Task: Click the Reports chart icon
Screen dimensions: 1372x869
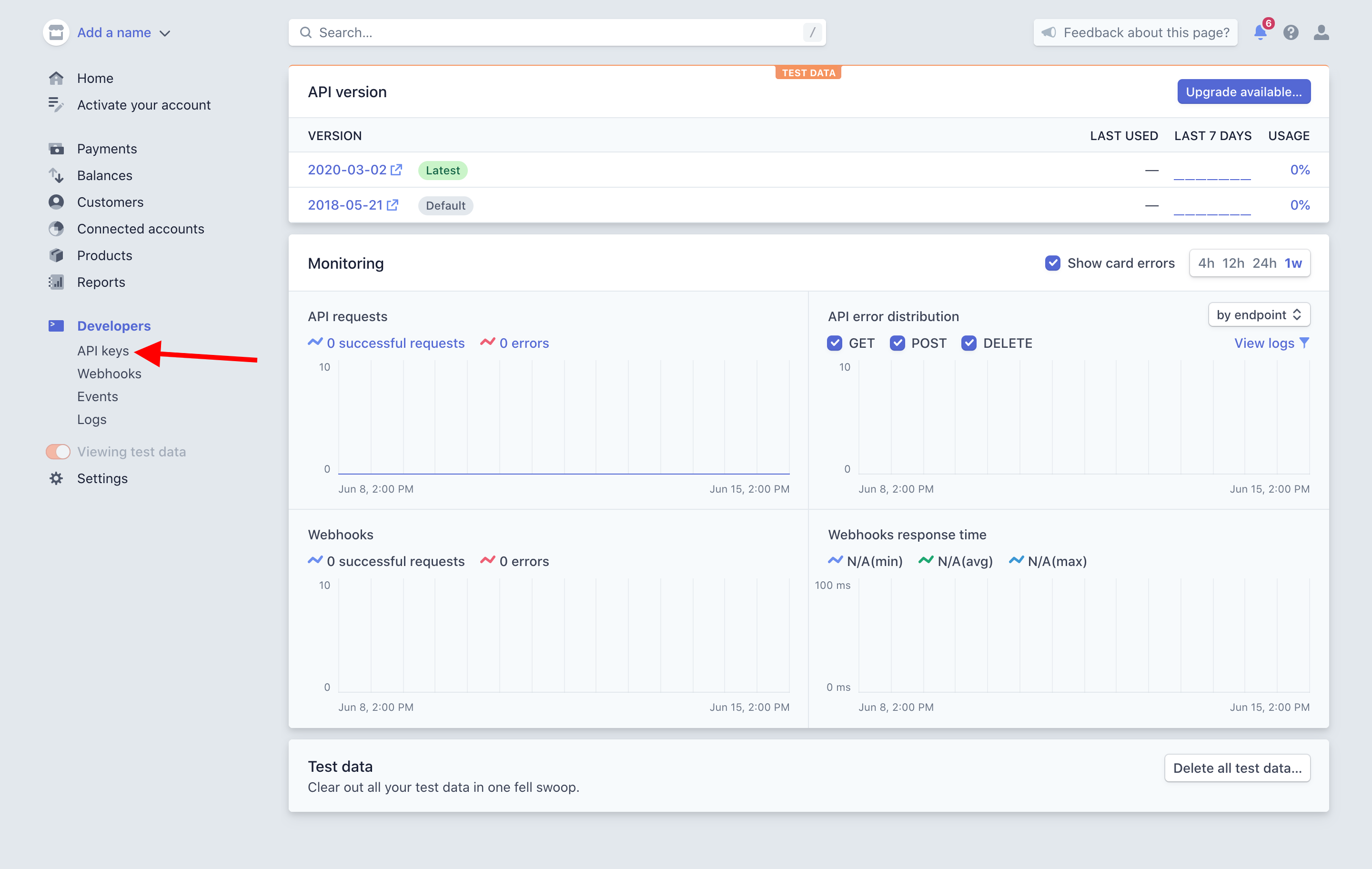Action: tap(56, 282)
